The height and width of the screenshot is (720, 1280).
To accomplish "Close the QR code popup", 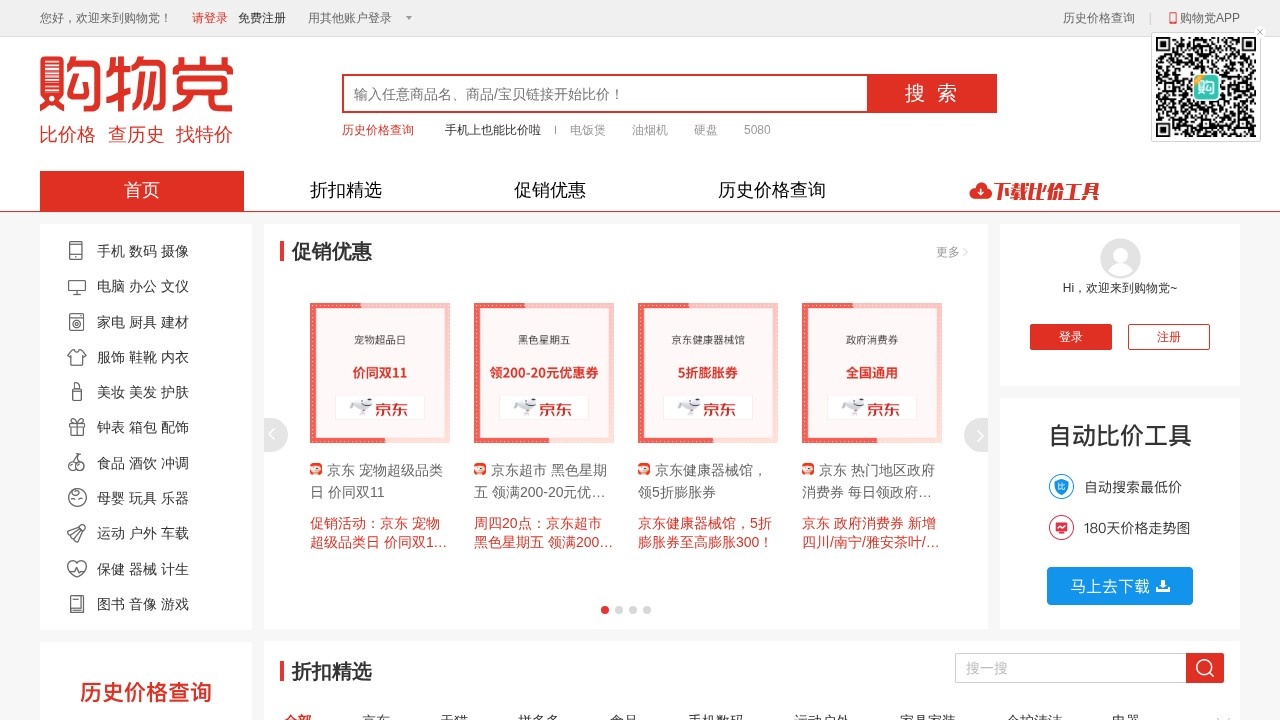I will pyautogui.click(x=1260, y=32).
